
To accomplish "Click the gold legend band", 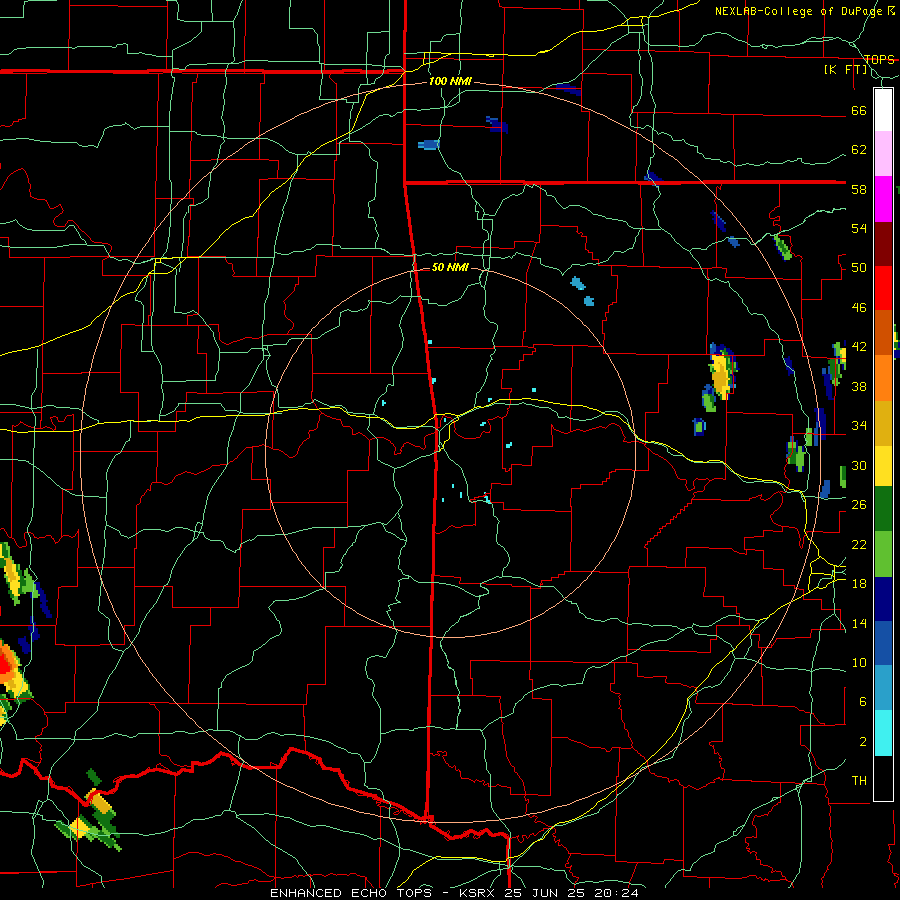I will point(883,423).
